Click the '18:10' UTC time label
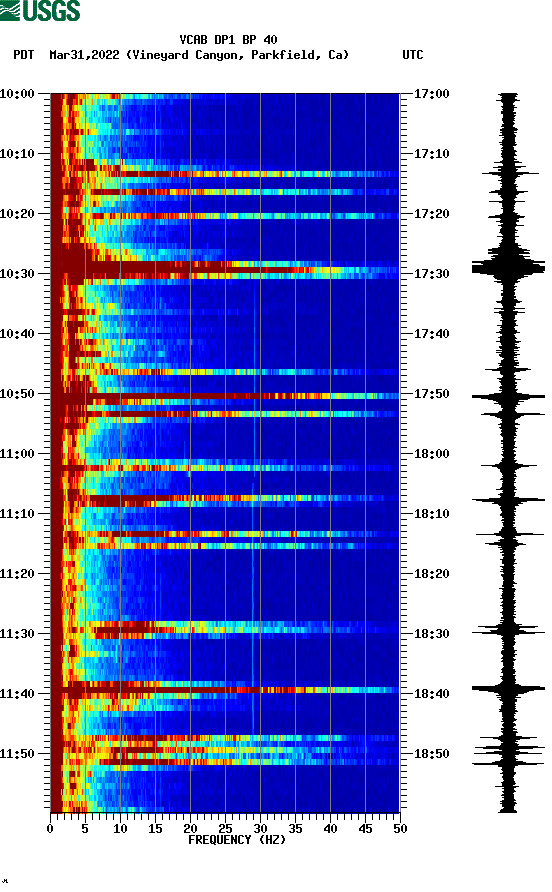The image size is (552, 892). [431, 514]
